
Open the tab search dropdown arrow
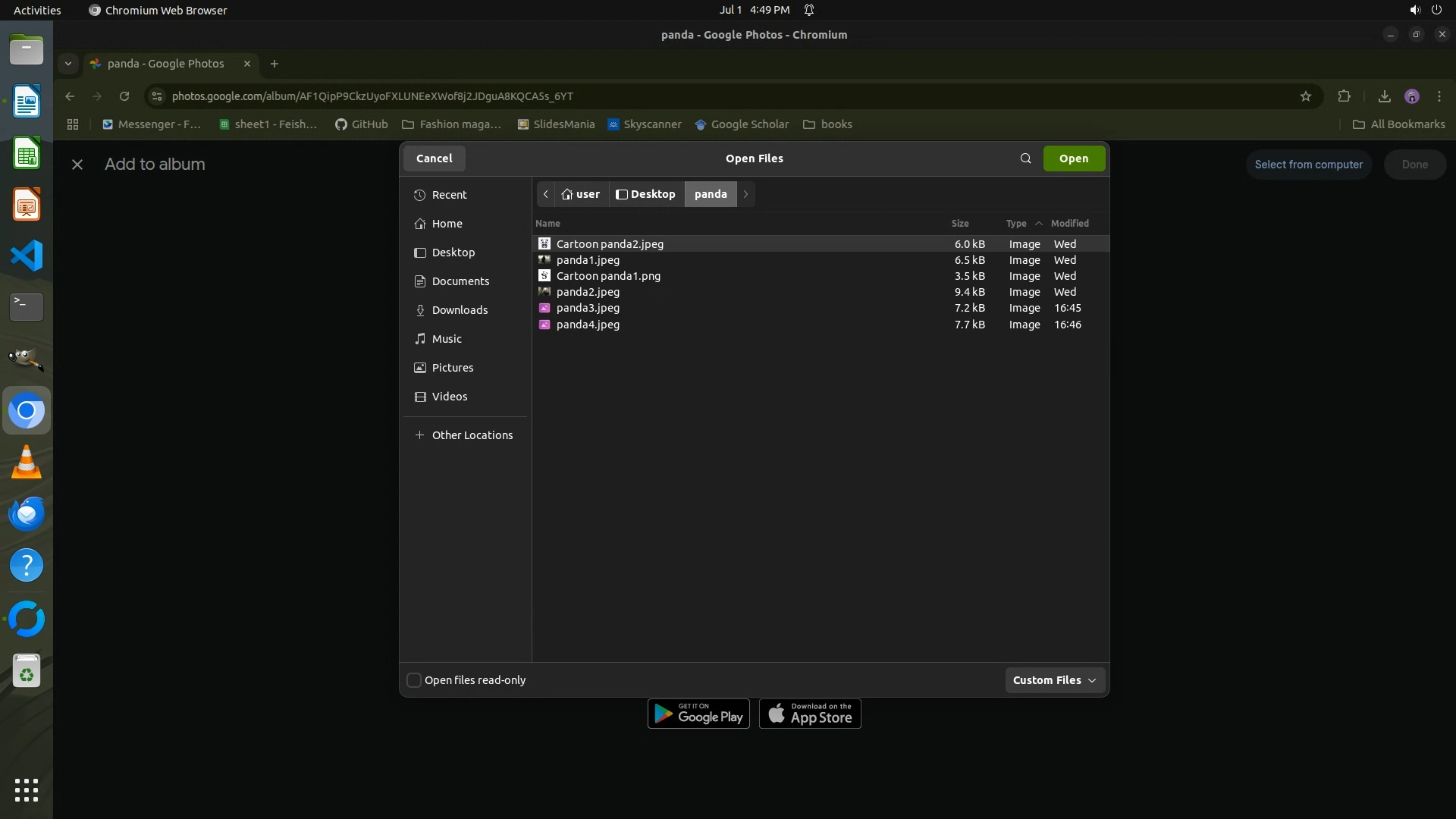pyautogui.click(x=68, y=64)
